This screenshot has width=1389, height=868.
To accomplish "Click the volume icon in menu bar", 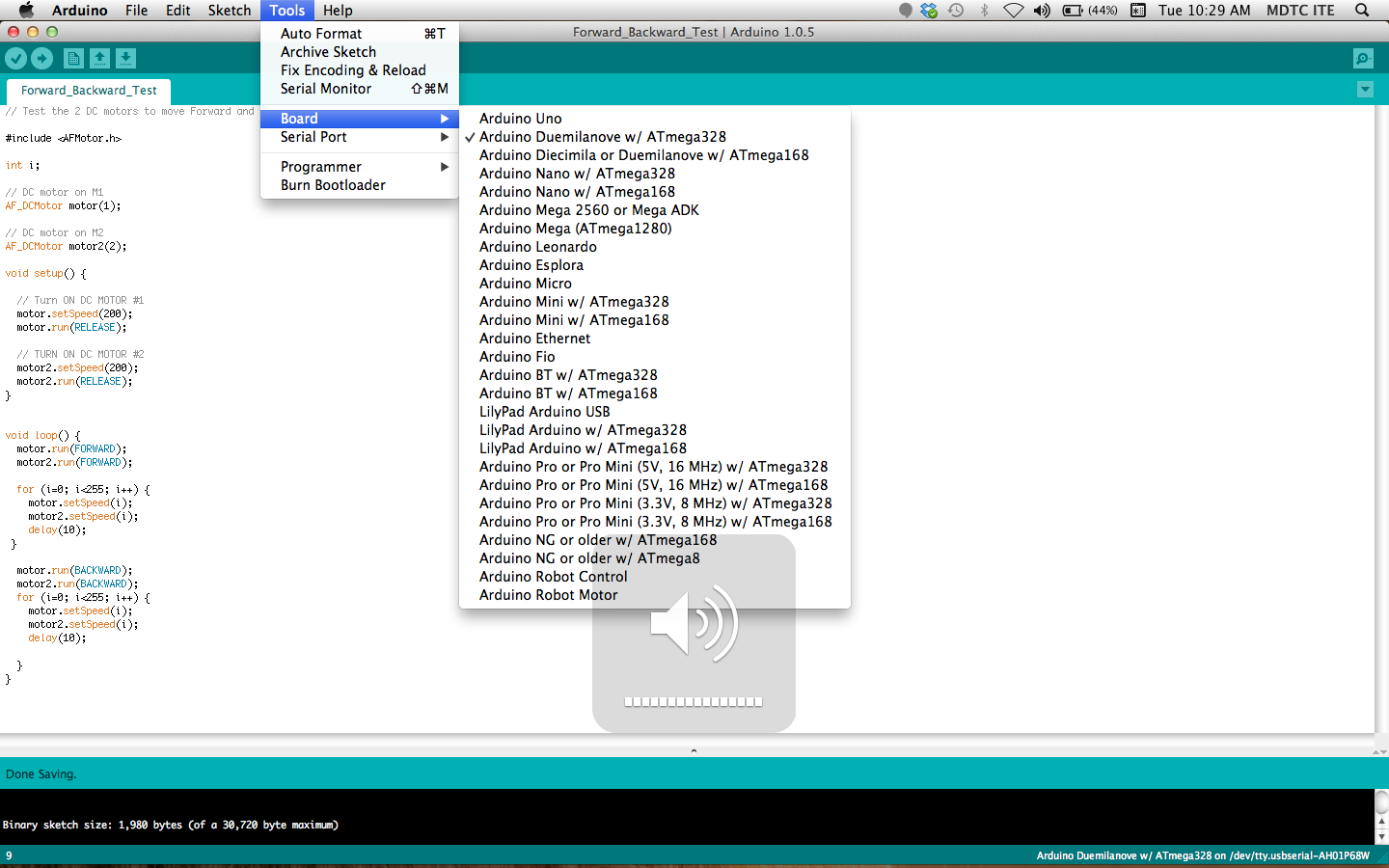I will point(1042,10).
